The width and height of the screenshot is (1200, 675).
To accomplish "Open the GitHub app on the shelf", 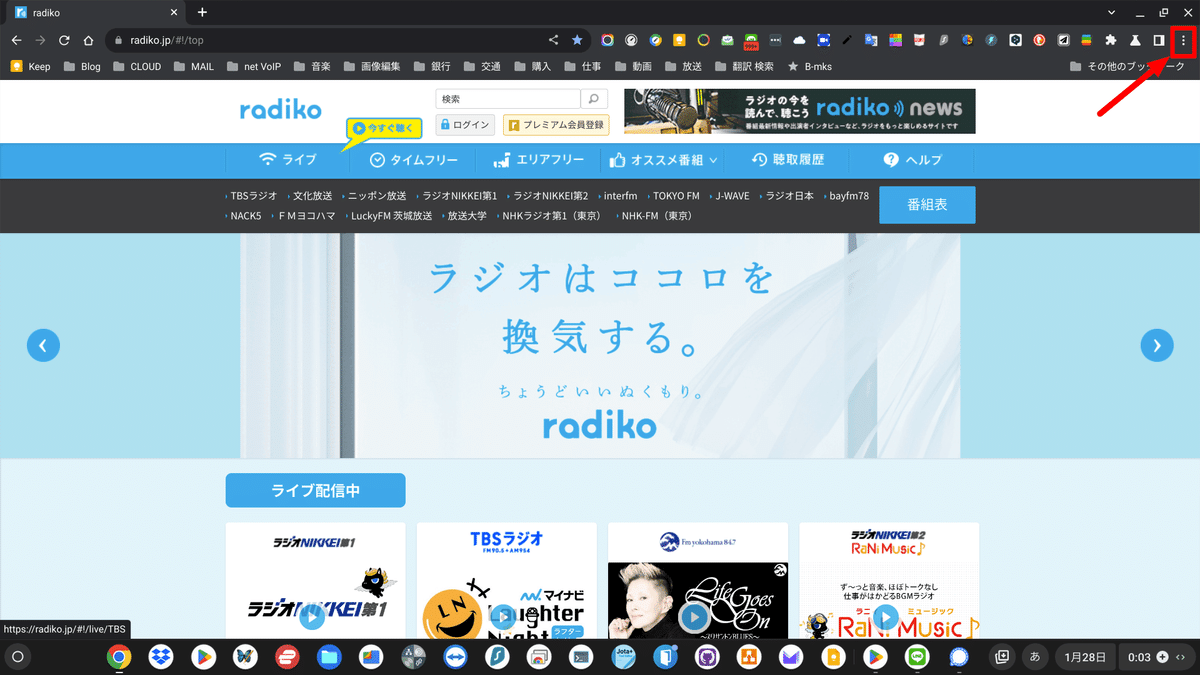I will (707, 657).
